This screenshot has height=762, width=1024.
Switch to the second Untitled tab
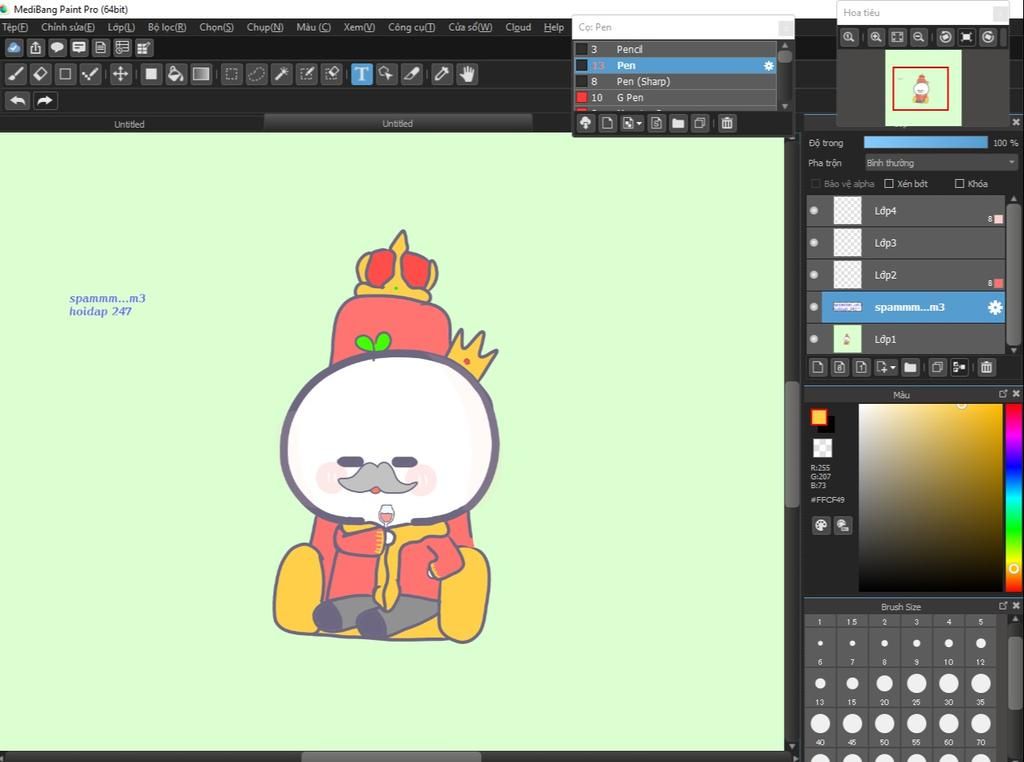coord(397,123)
